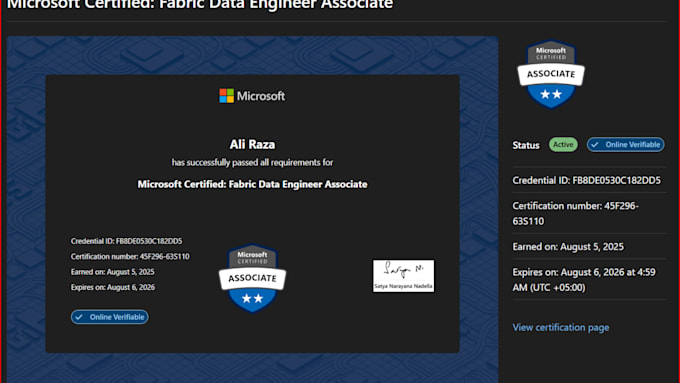Click the 'has successfully passed all requirements for' text
The height and width of the screenshot is (383, 680).
click(x=252, y=162)
